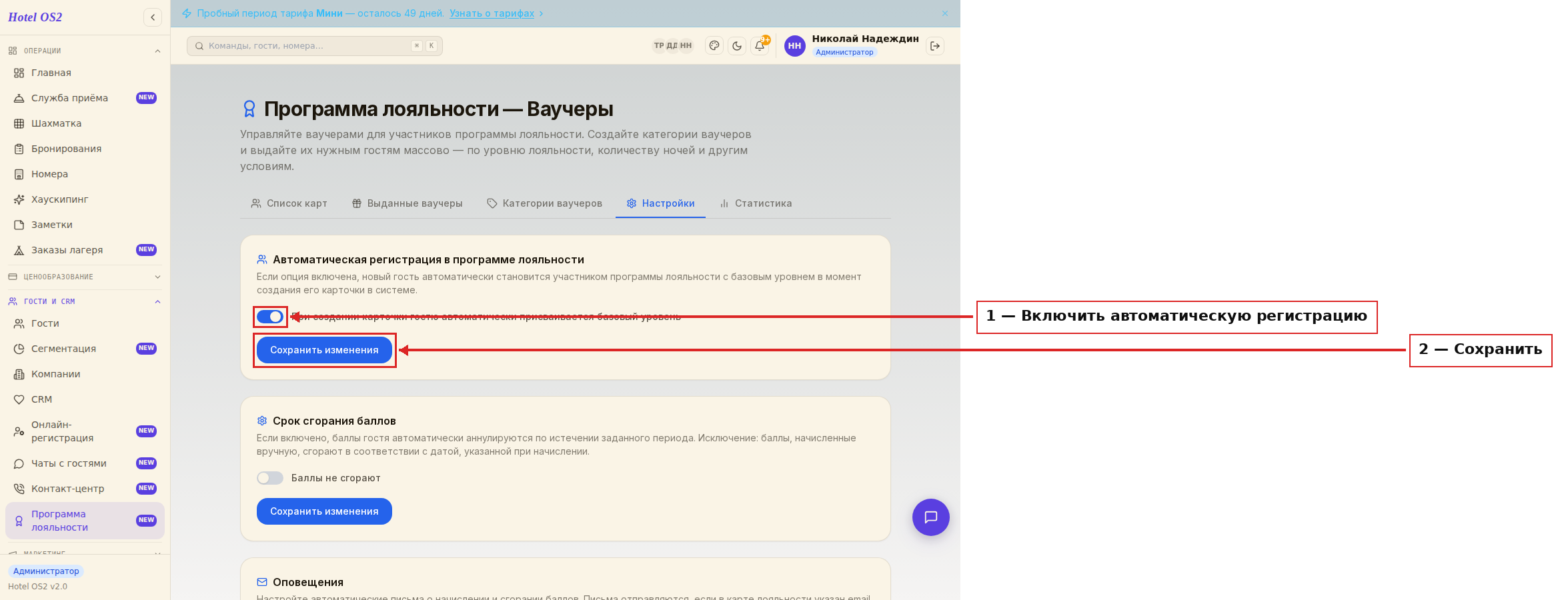Click the Оповещения section heading
Screen dimensions: 1568x600
[308, 582]
